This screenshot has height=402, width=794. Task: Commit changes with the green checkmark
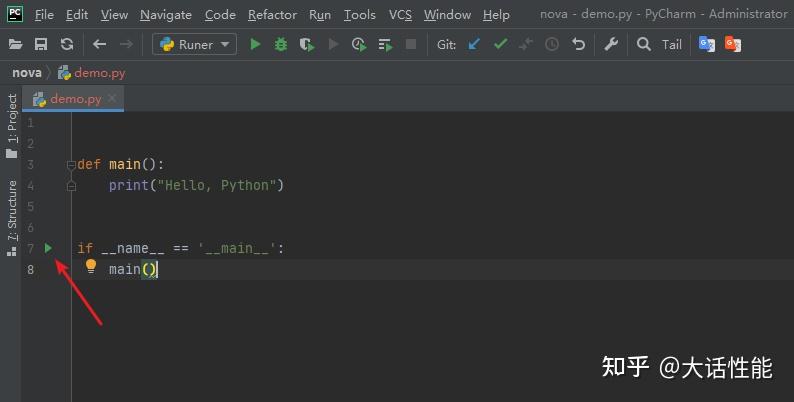point(500,45)
